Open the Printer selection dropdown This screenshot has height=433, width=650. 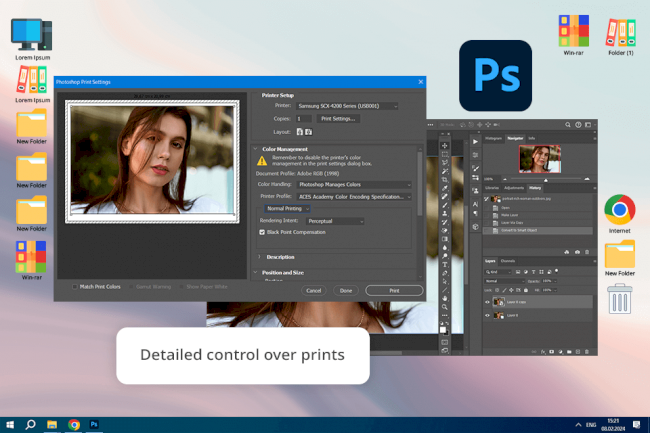coord(347,105)
